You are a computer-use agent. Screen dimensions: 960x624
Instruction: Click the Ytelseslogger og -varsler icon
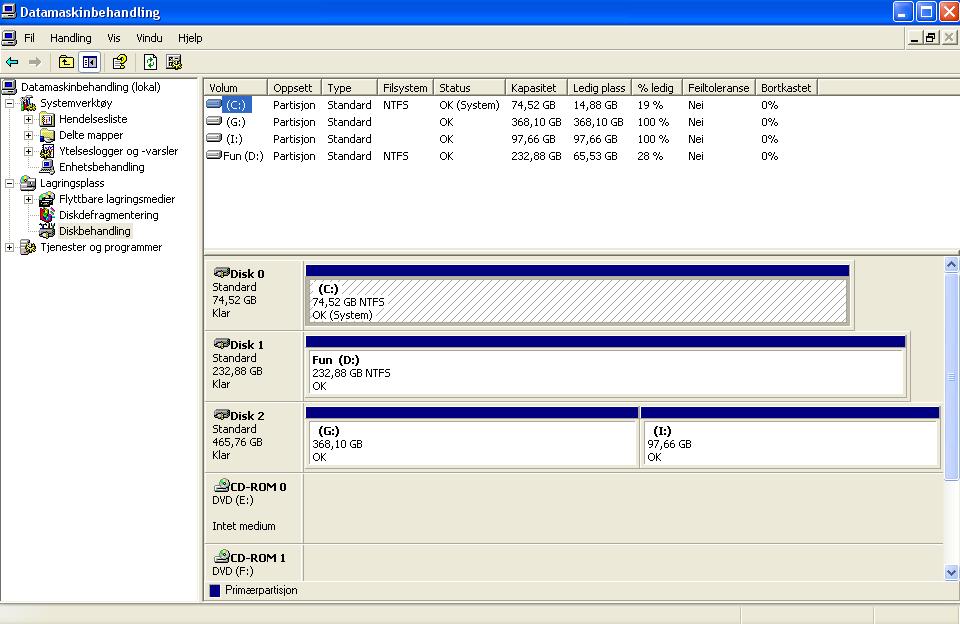(47, 151)
